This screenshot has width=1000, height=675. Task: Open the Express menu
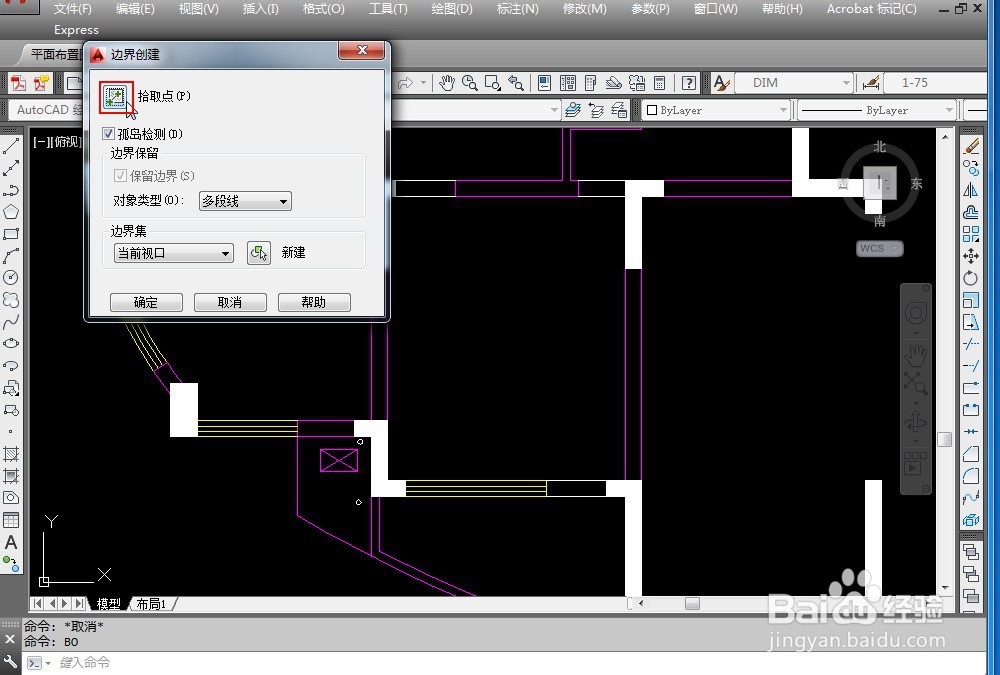pos(77,30)
